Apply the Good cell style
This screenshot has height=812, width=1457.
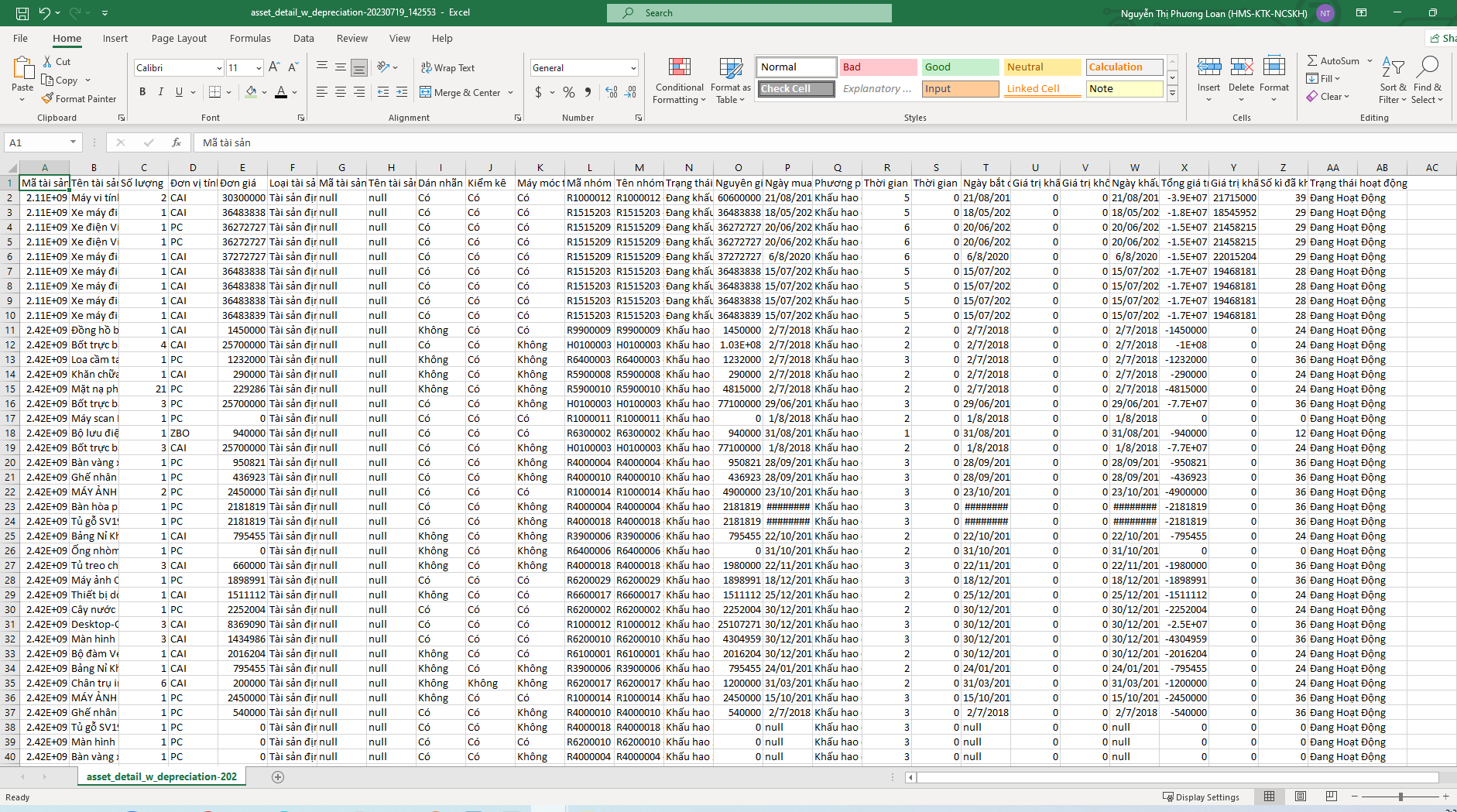(960, 67)
